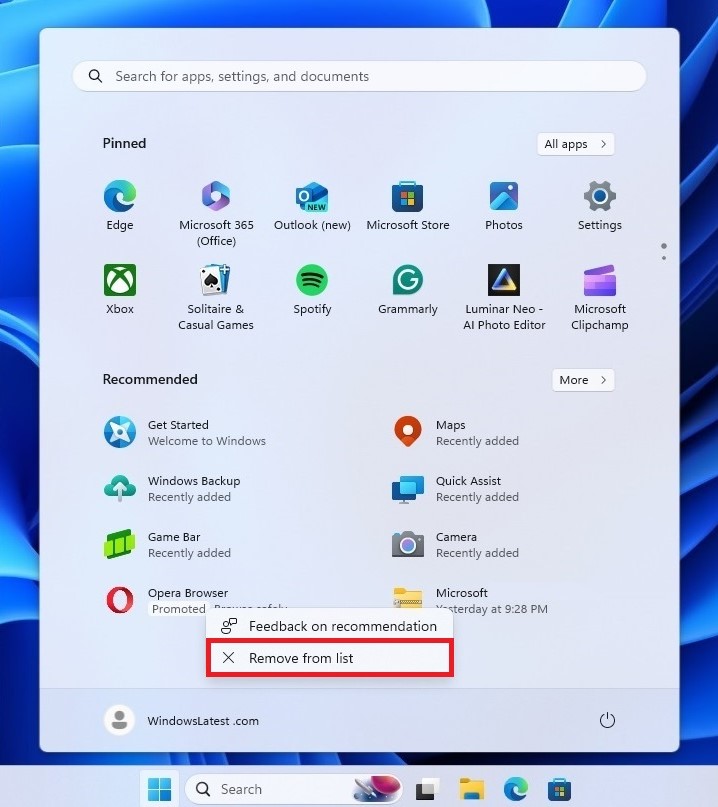Click the Windows Start button on taskbar
The height and width of the screenshot is (807, 718).
coord(160,789)
